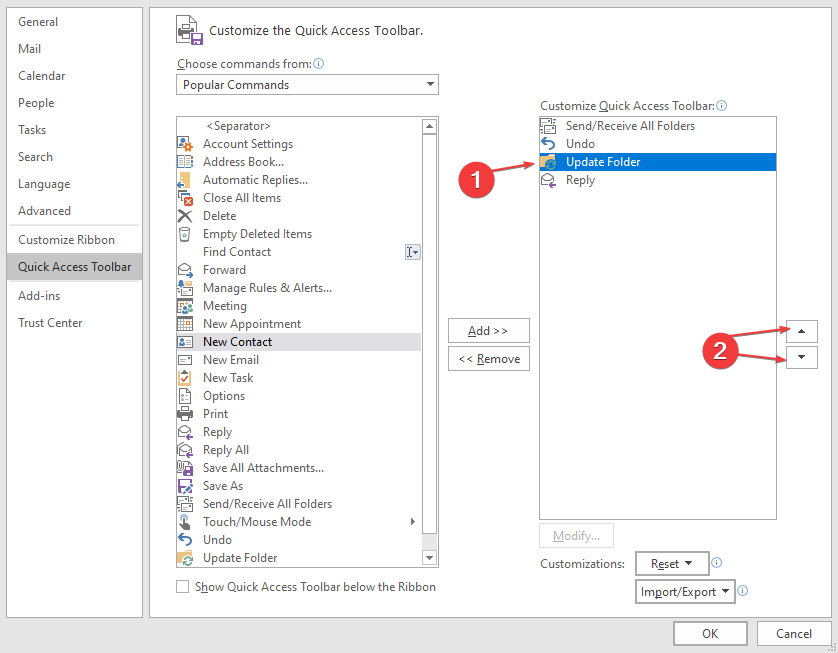Click info icon beside Customize Quick Access Toolbar label
This screenshot has width=838, height=653.
(721, 105)
